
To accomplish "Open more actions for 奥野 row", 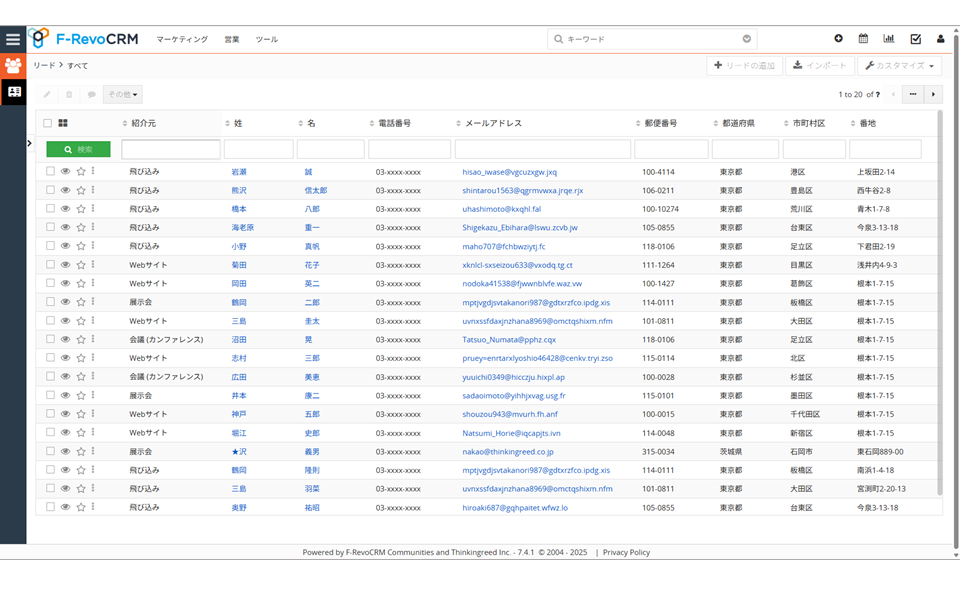I will pyautogui.click(x=93, y=508).
